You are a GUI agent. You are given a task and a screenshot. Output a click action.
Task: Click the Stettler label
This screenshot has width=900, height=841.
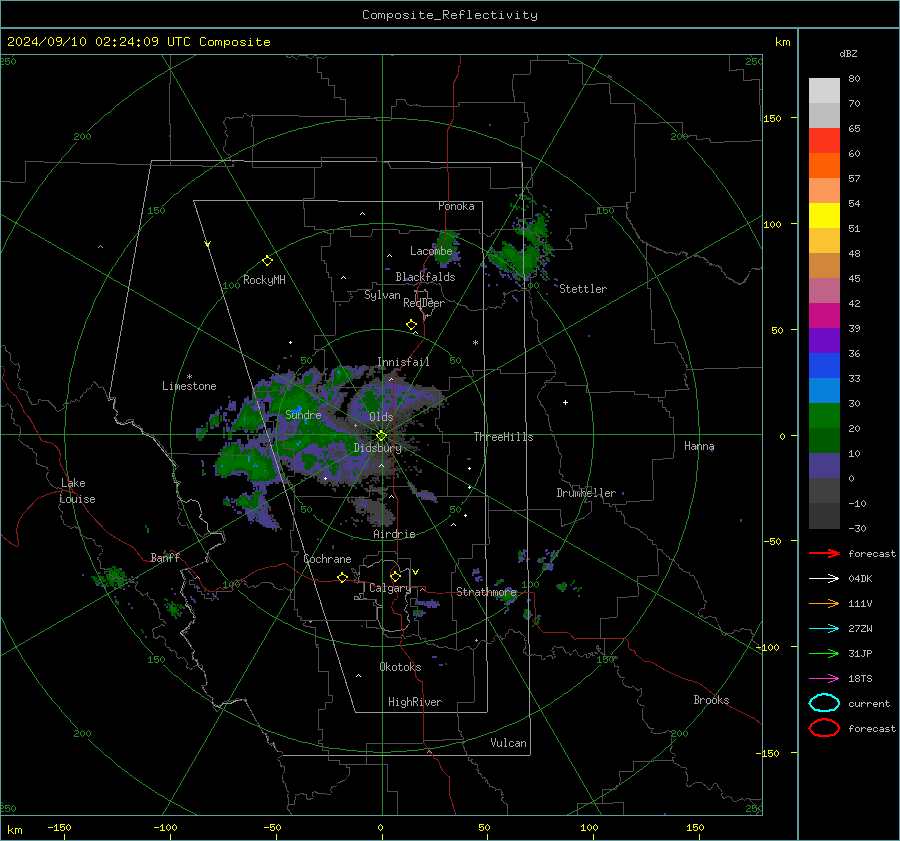[583, 289]
